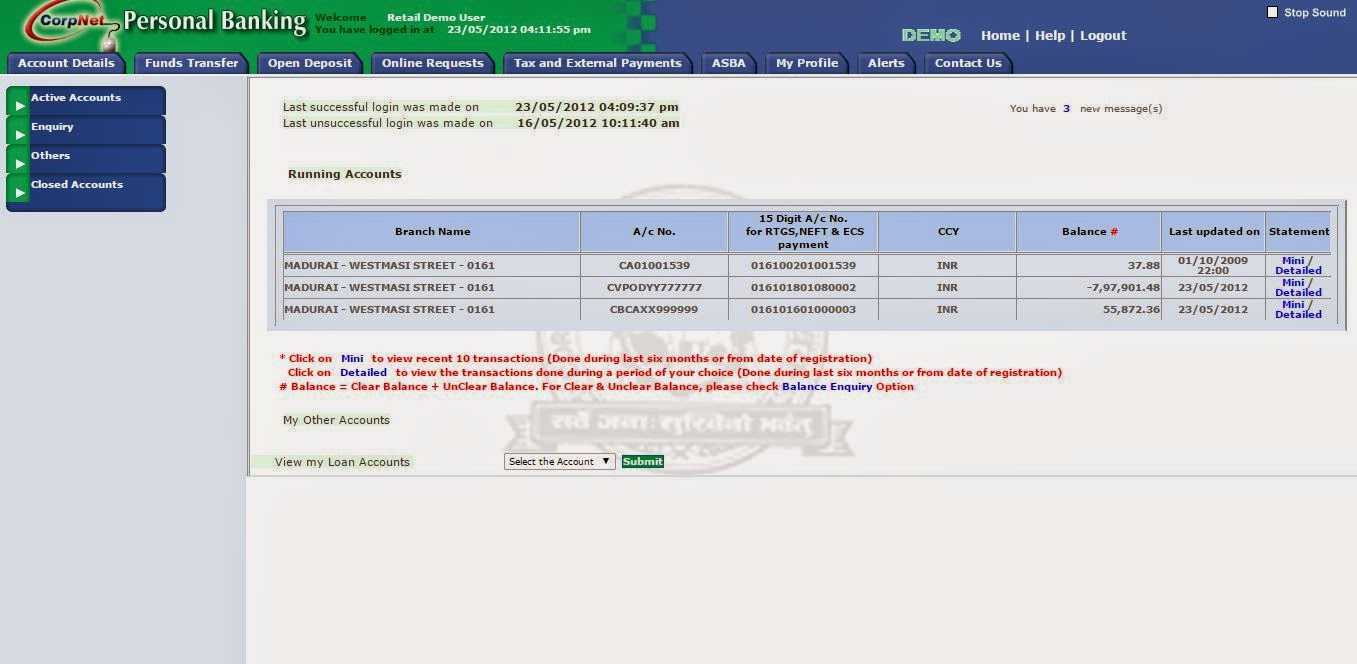Click balance value 55,872.36
This screenshot has height=664, width=1357.
tap(1132, 309)
